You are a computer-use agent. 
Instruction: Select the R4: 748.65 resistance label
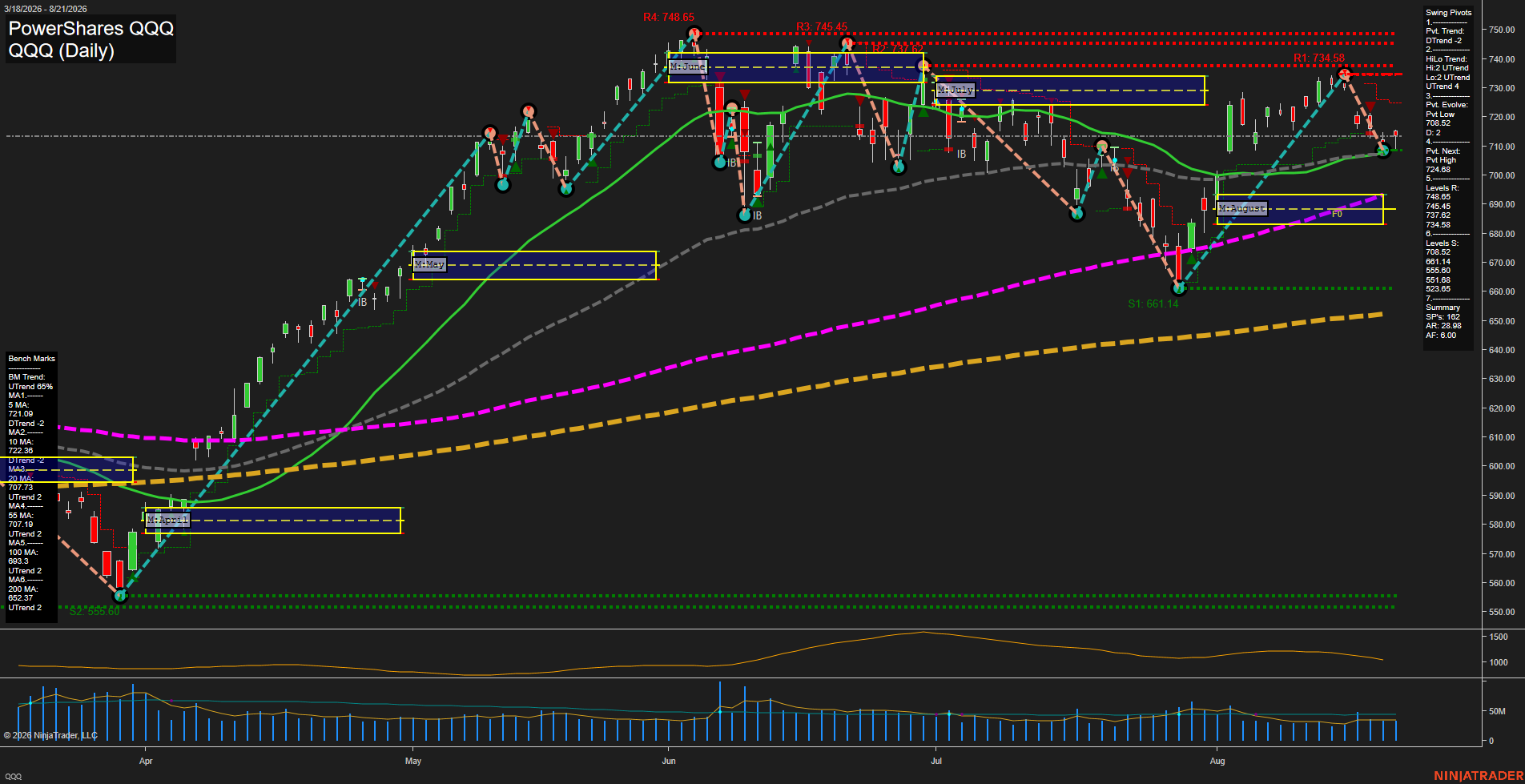click(669, 17)
